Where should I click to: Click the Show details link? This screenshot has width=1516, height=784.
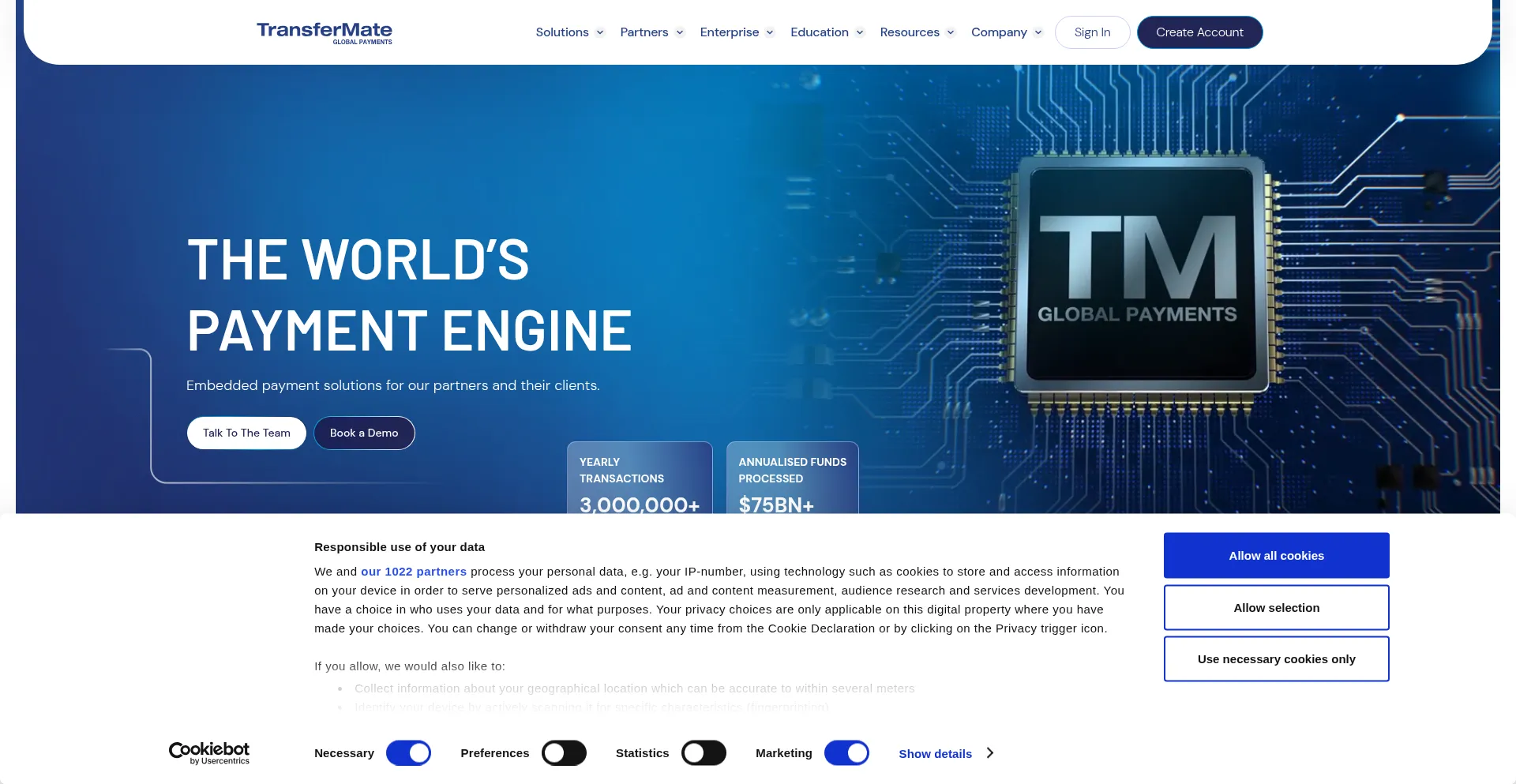point(935,754)
